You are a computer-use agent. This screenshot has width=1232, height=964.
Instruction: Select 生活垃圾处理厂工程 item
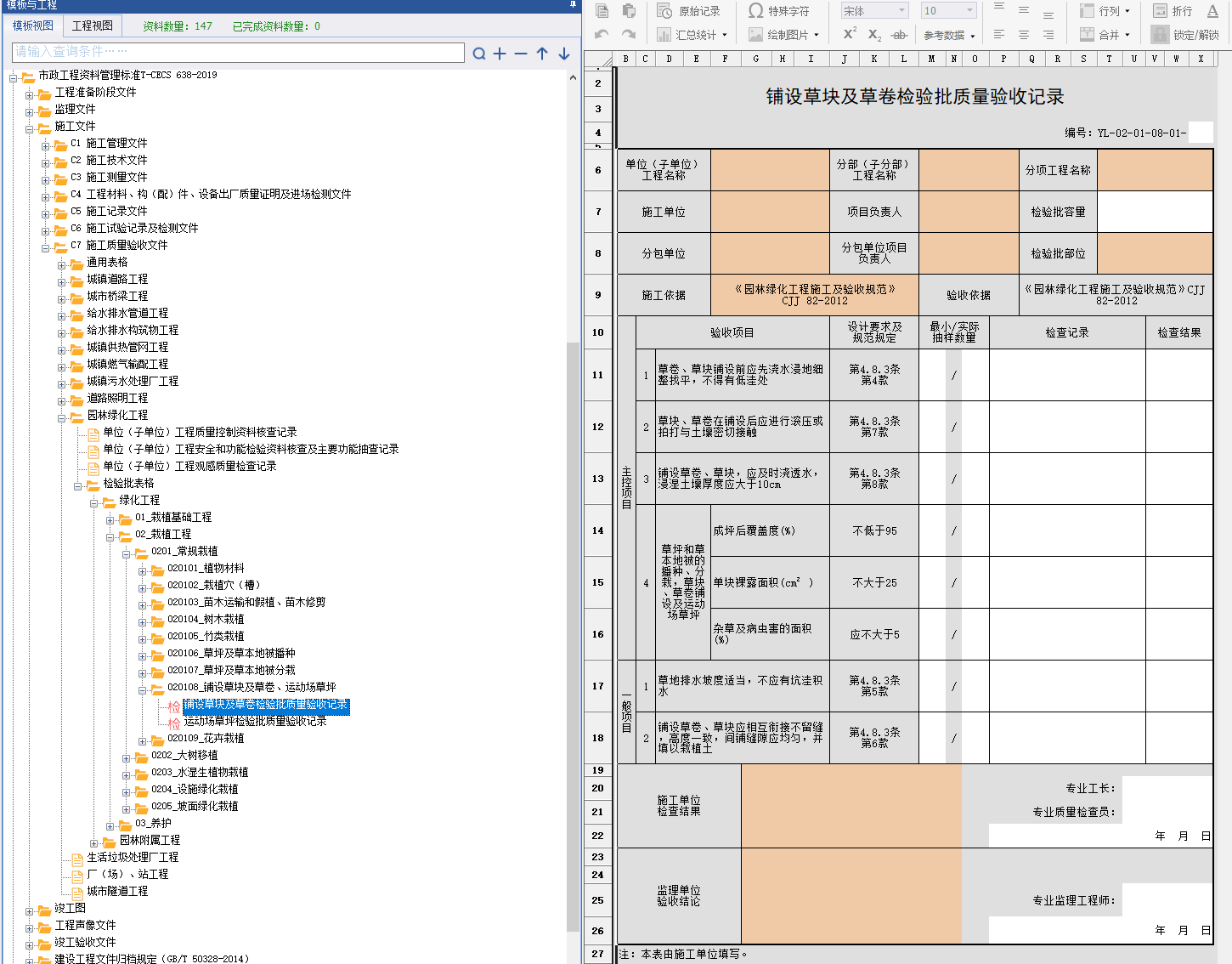(133, 857)
